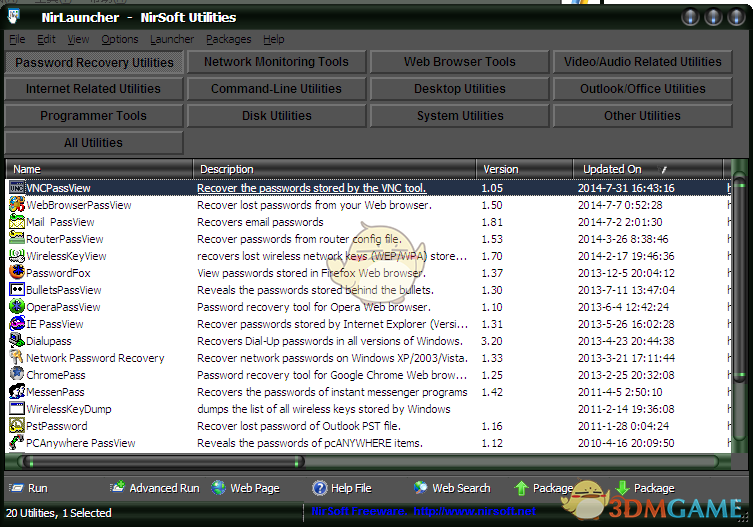Click the WirelessKeyDump window icon
753x527 pixels.
tap(17, 409)
